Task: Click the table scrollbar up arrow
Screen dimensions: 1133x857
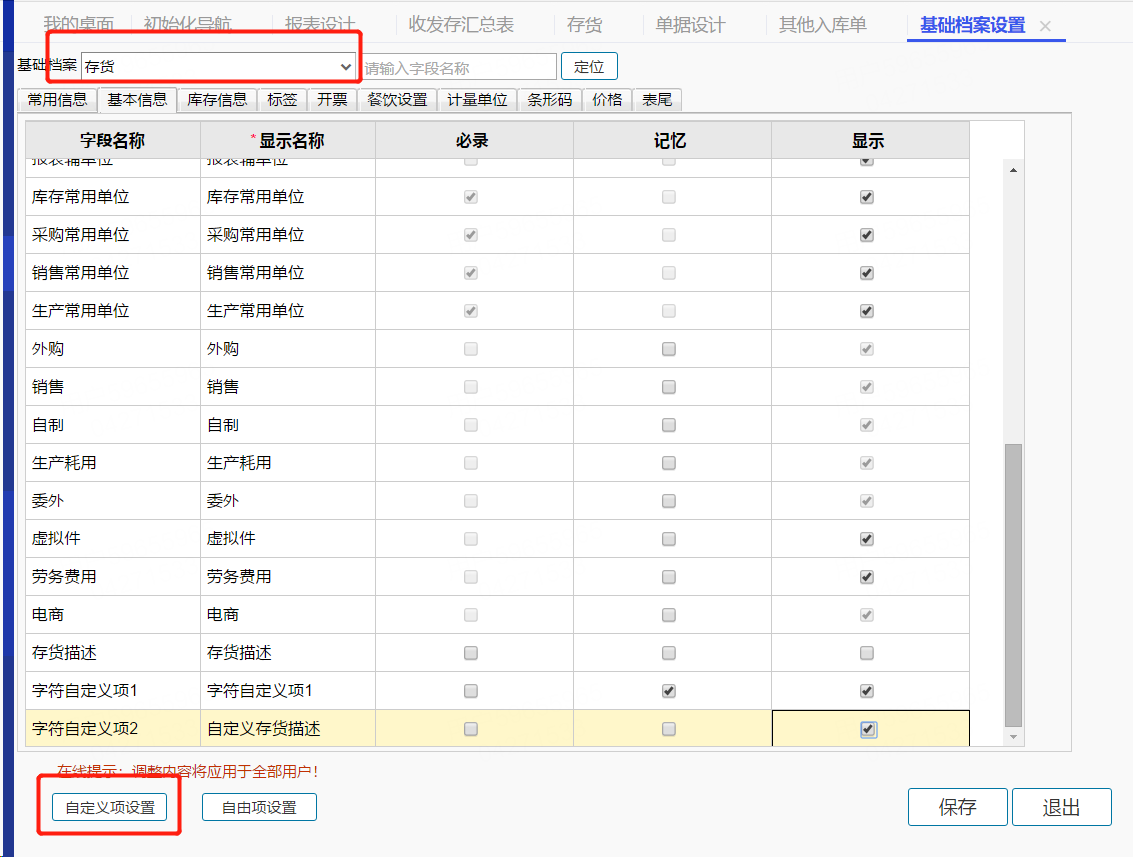Action: pos(1014,170)
